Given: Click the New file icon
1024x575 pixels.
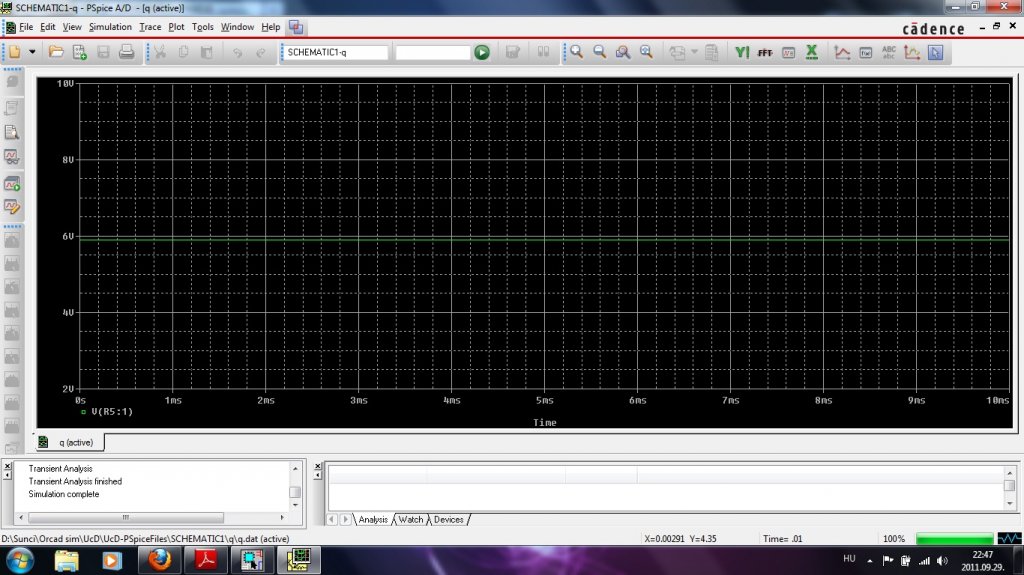Looking at the screenshot, I should tap(14, 52).
